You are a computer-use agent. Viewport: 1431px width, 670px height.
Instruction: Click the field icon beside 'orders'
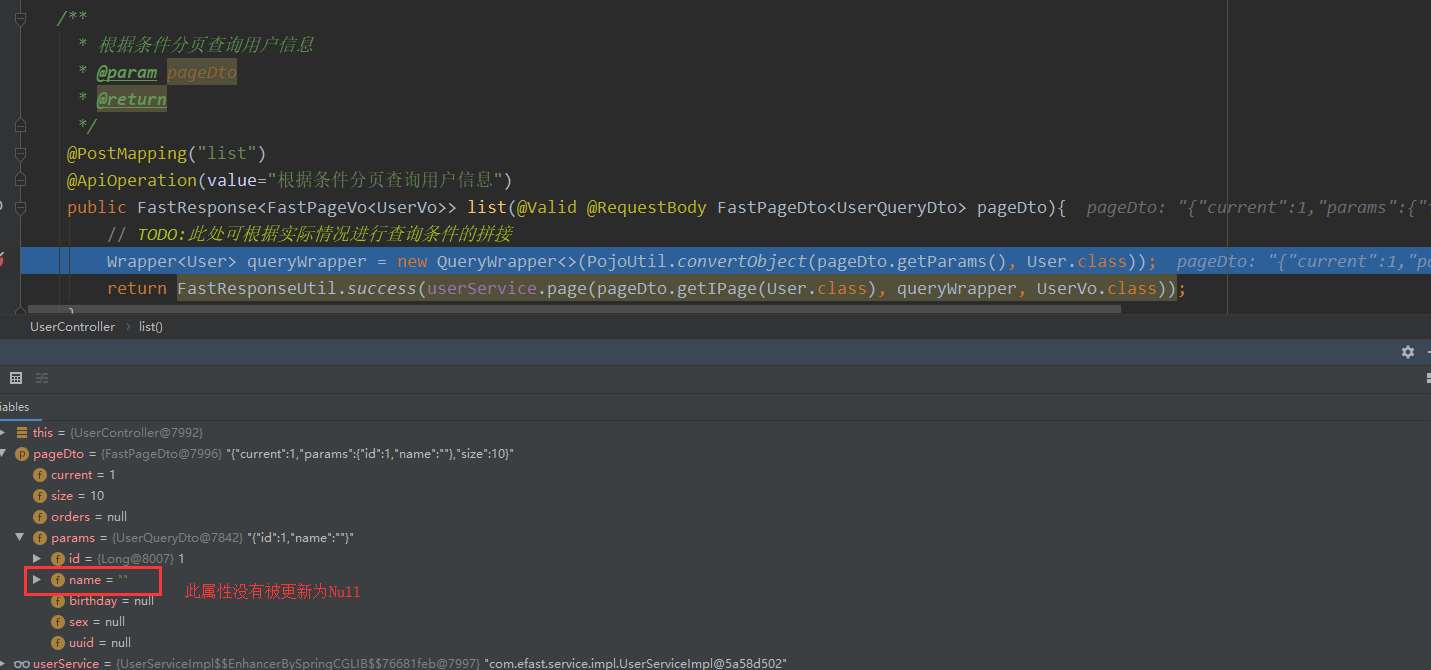click(x=40, y=517)
